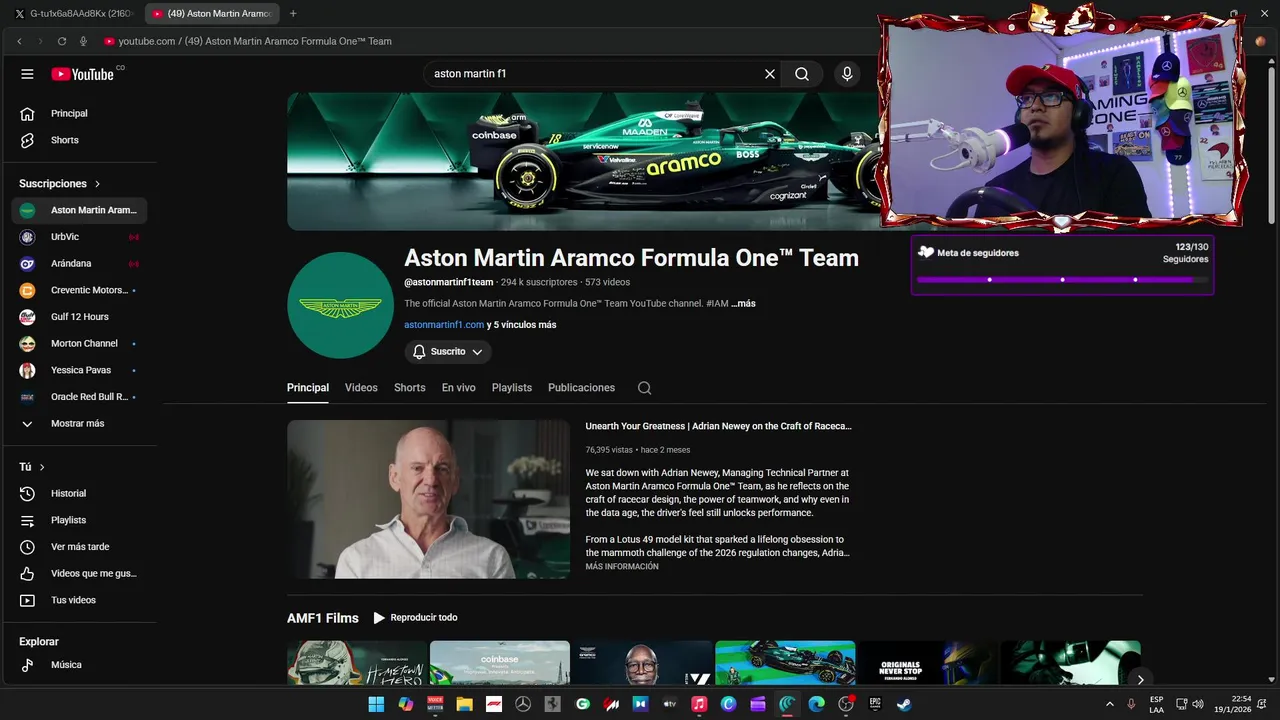Select the Principal channel tab
Viewport: 1280px width, 720px height.
pyautogui.click(x=308, y=388)
